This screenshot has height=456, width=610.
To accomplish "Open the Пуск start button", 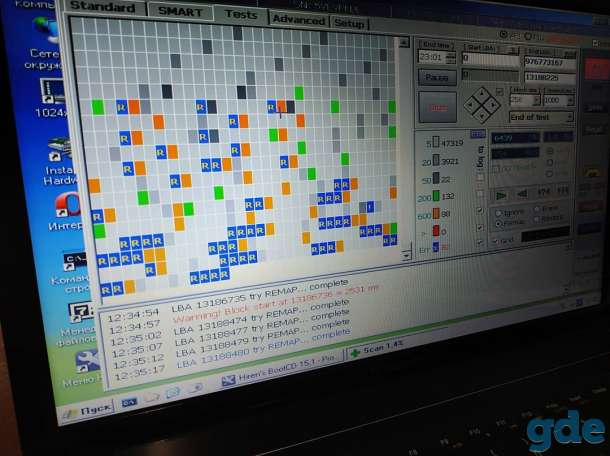I will [89, 410].
